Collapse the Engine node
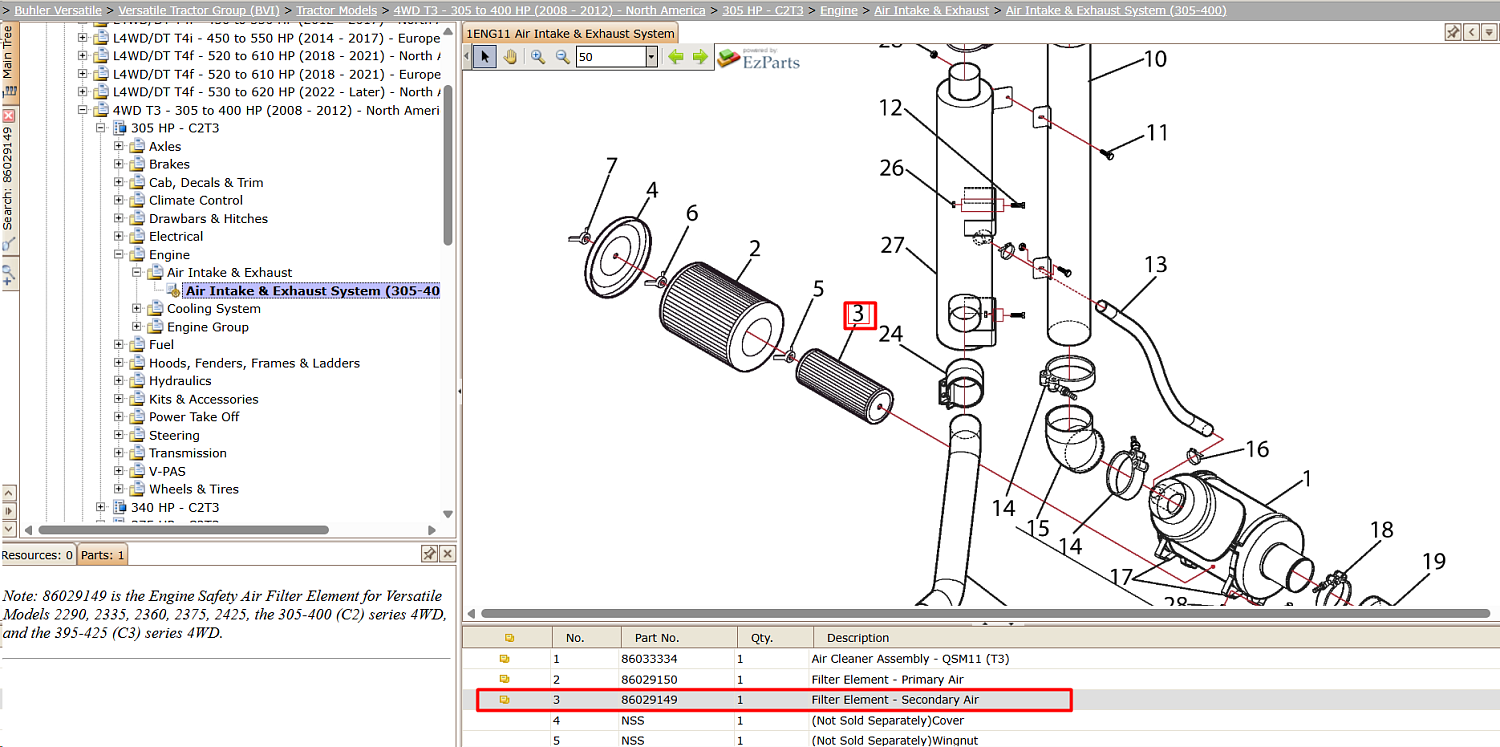The image size is (1500, 747). pos(119,255)
